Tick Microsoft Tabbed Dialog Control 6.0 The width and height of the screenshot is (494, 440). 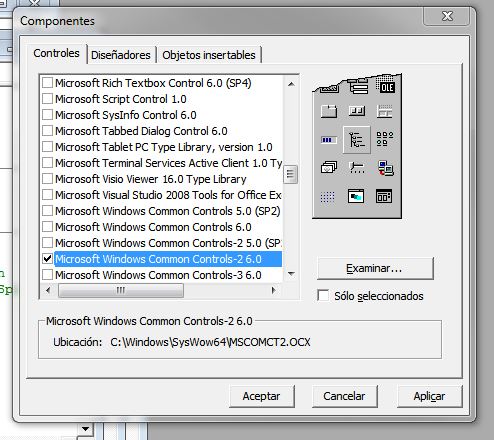(47, 130)
